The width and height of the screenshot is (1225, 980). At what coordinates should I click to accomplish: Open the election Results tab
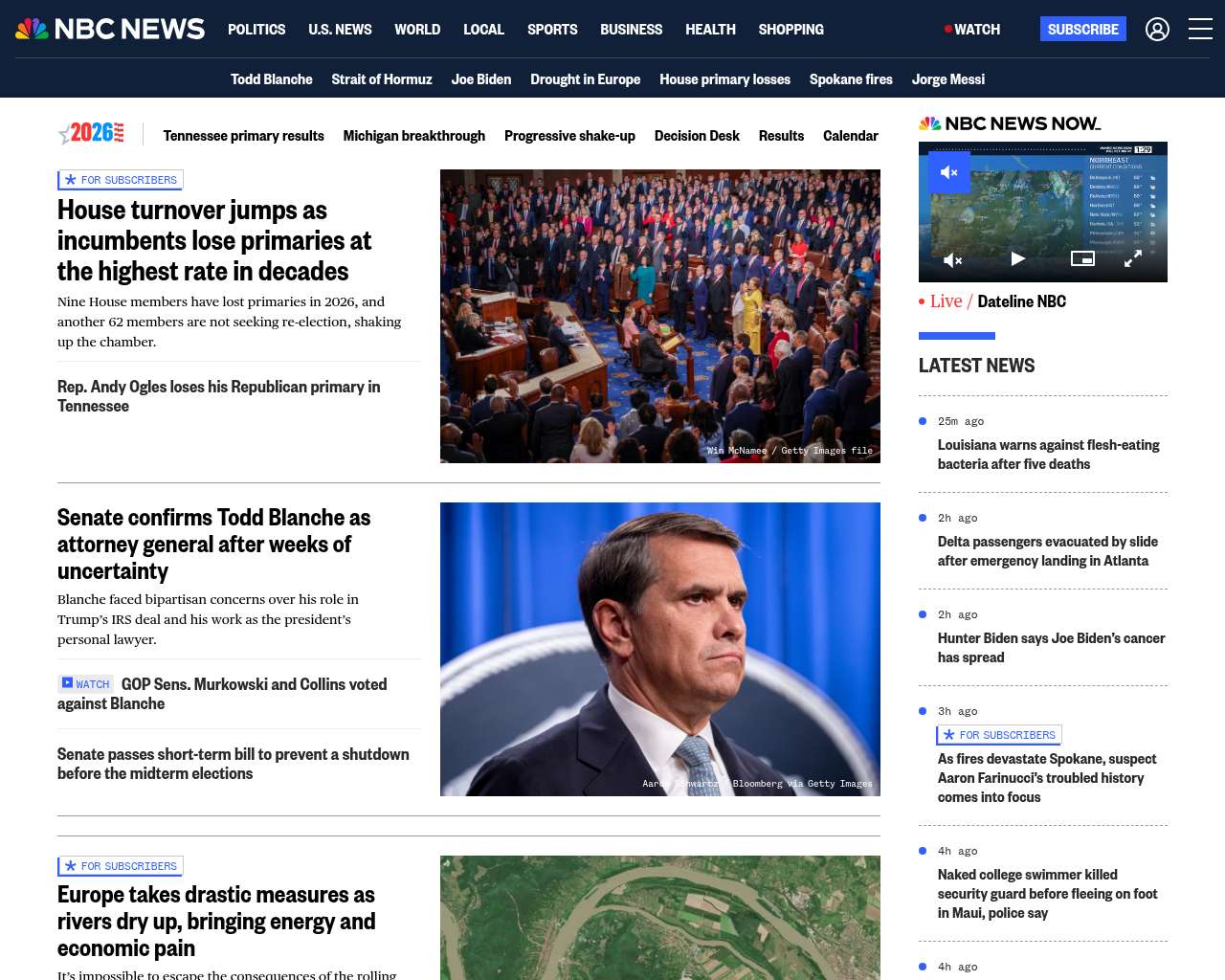pos(781,136)
